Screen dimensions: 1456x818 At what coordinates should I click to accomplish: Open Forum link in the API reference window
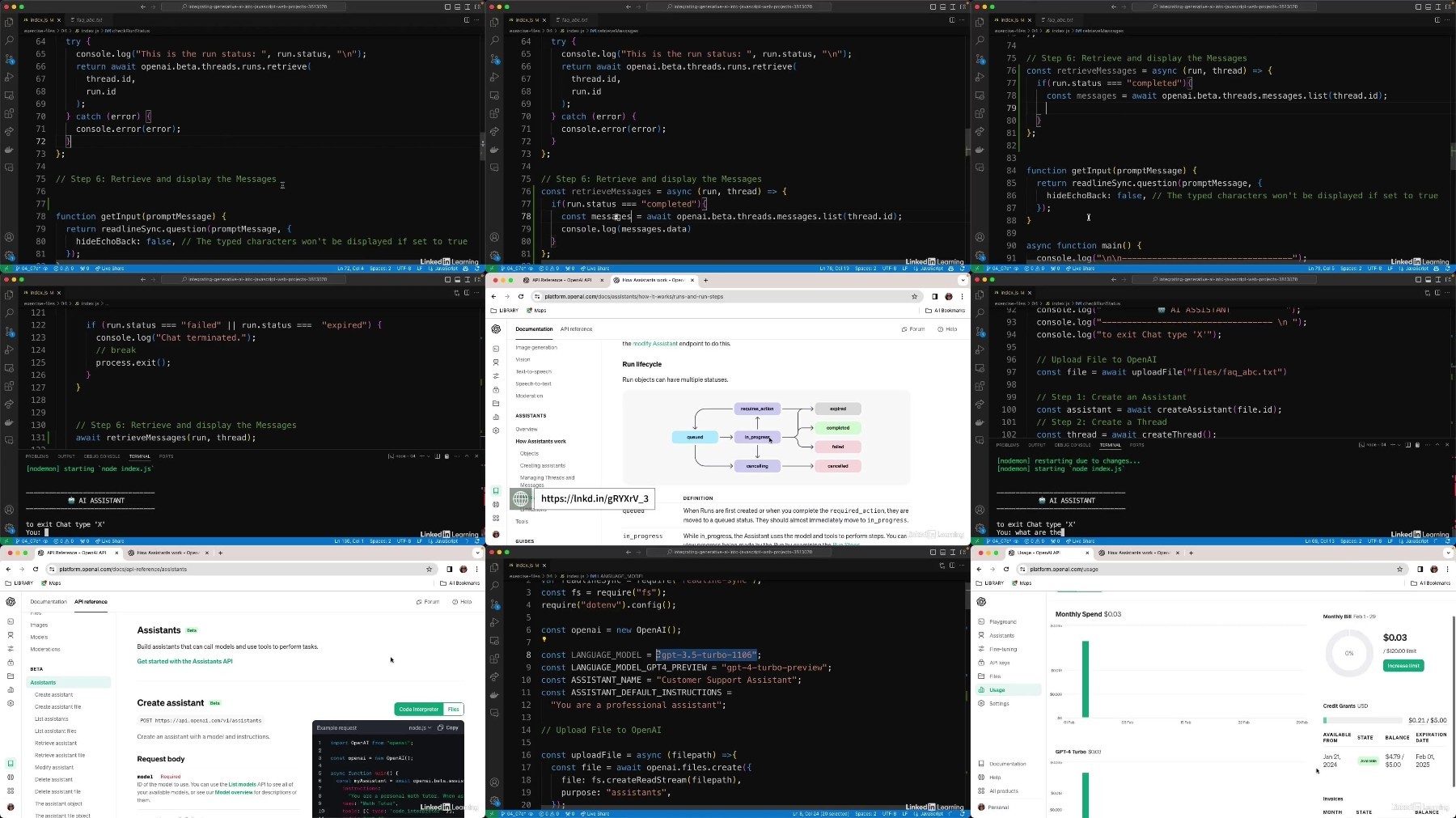click(427, 602)
